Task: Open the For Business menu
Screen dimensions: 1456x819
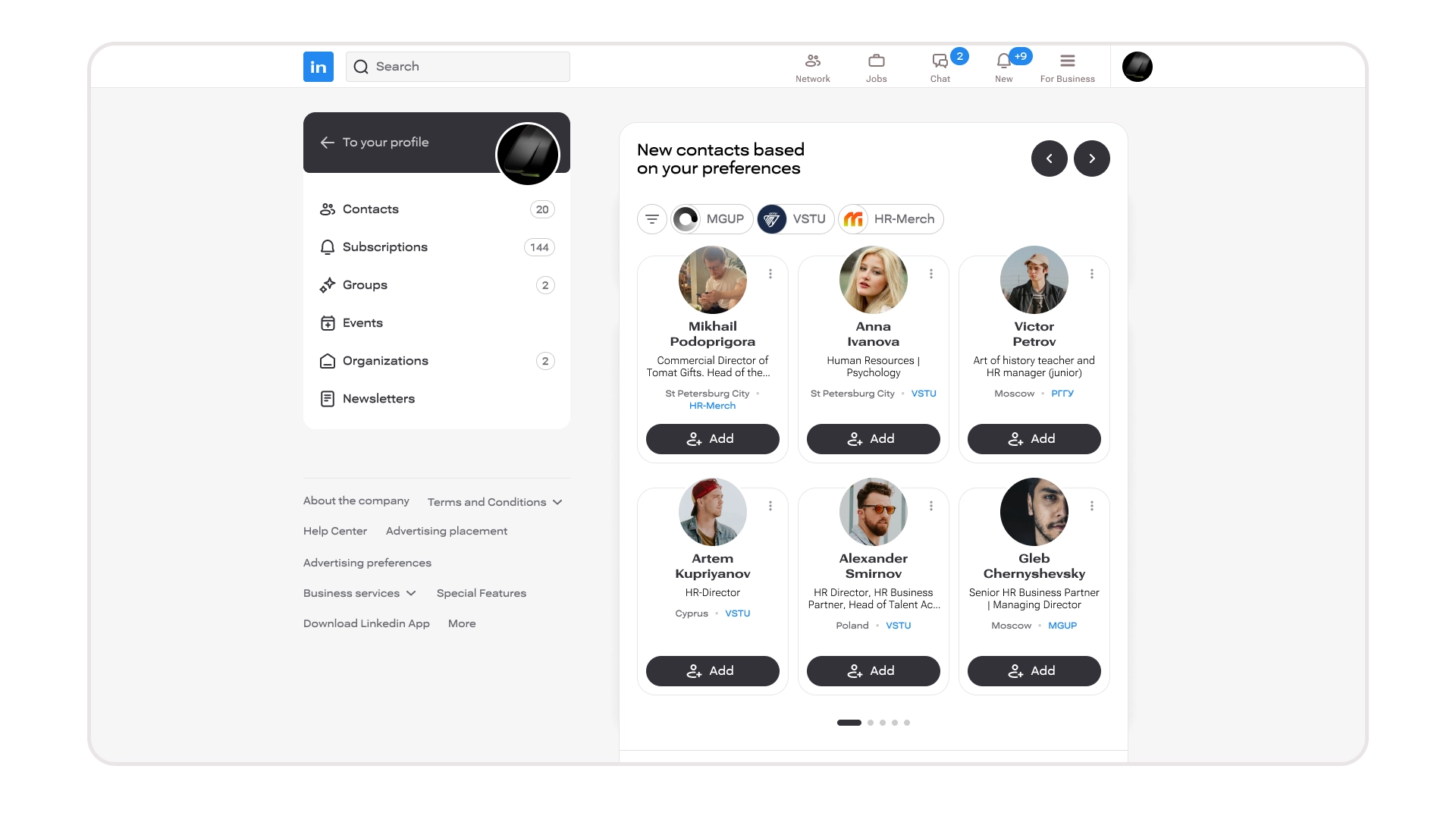Action: pyautogui.click(x=1067, y=67)
